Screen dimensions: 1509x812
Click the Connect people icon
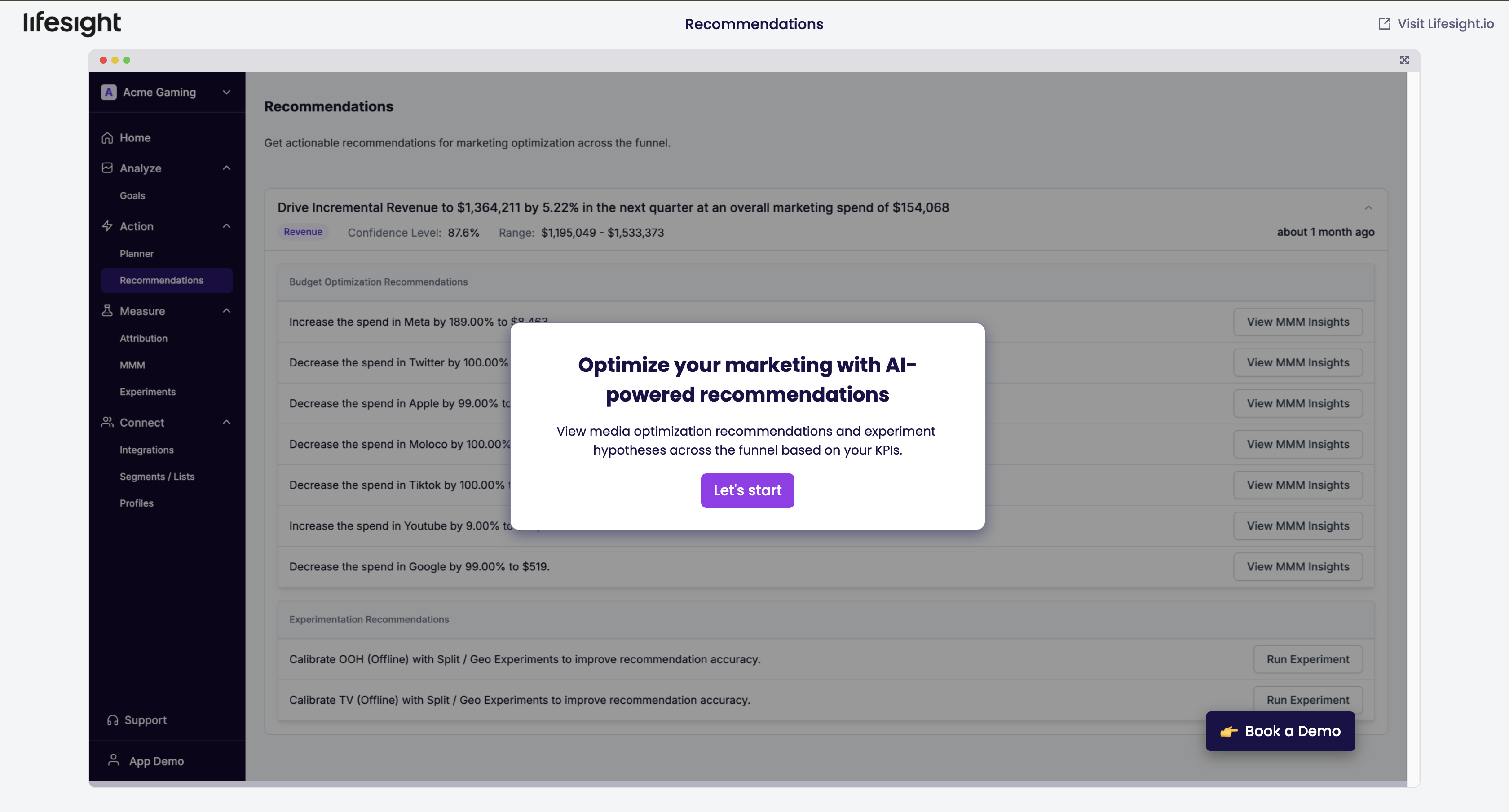[108, 422]
